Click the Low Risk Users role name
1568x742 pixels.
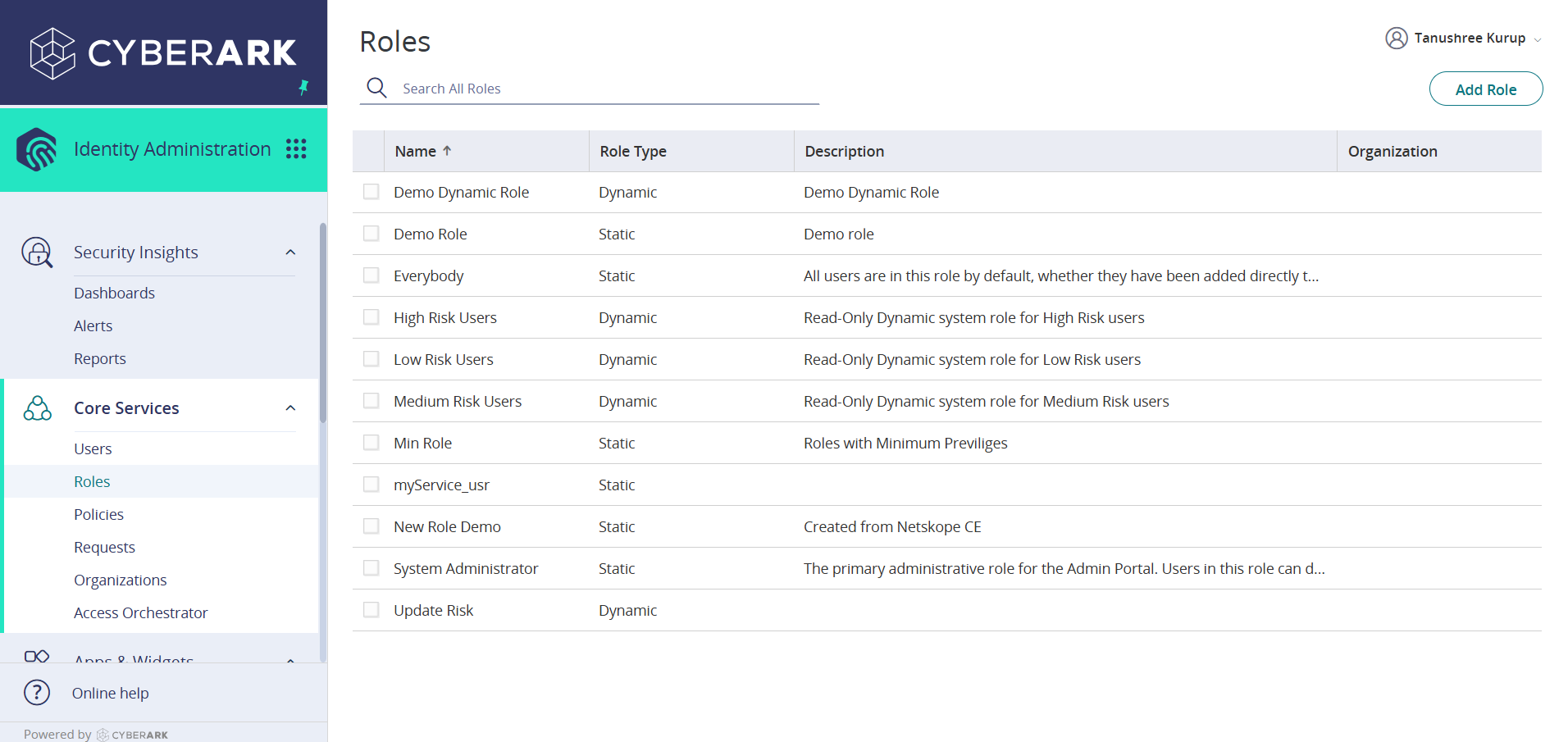pyautogui.click(x=444, y=359)
